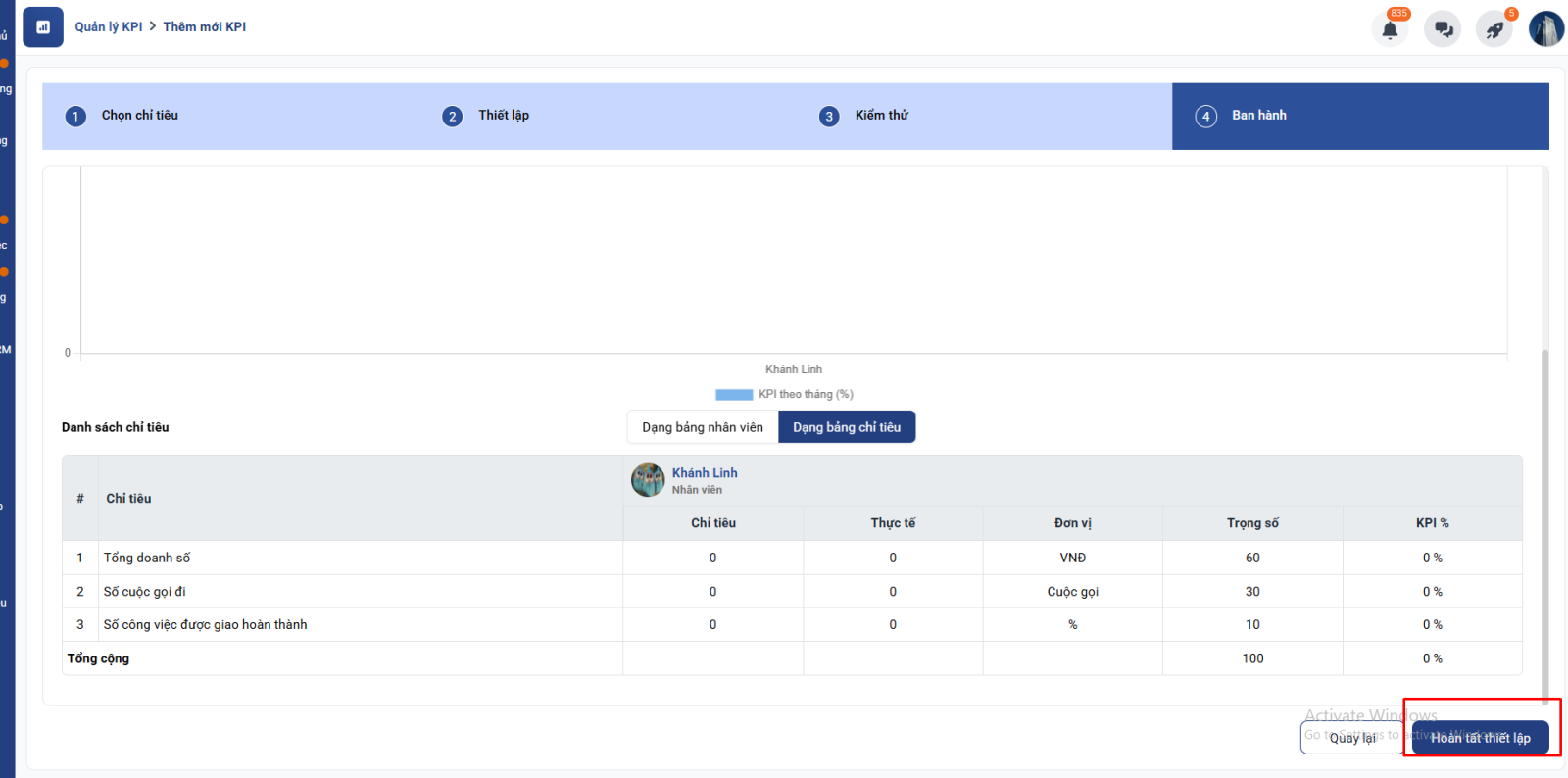Open Ban hành step tab
This screenshot has height=778, width=1568.
click(1258, 116)
